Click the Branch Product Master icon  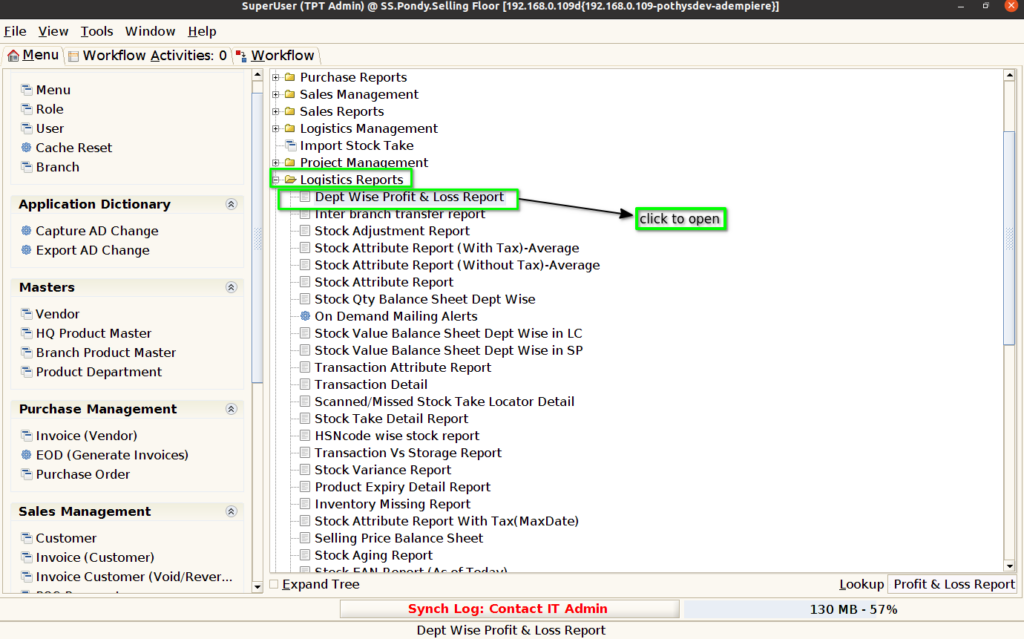point(26,352)
